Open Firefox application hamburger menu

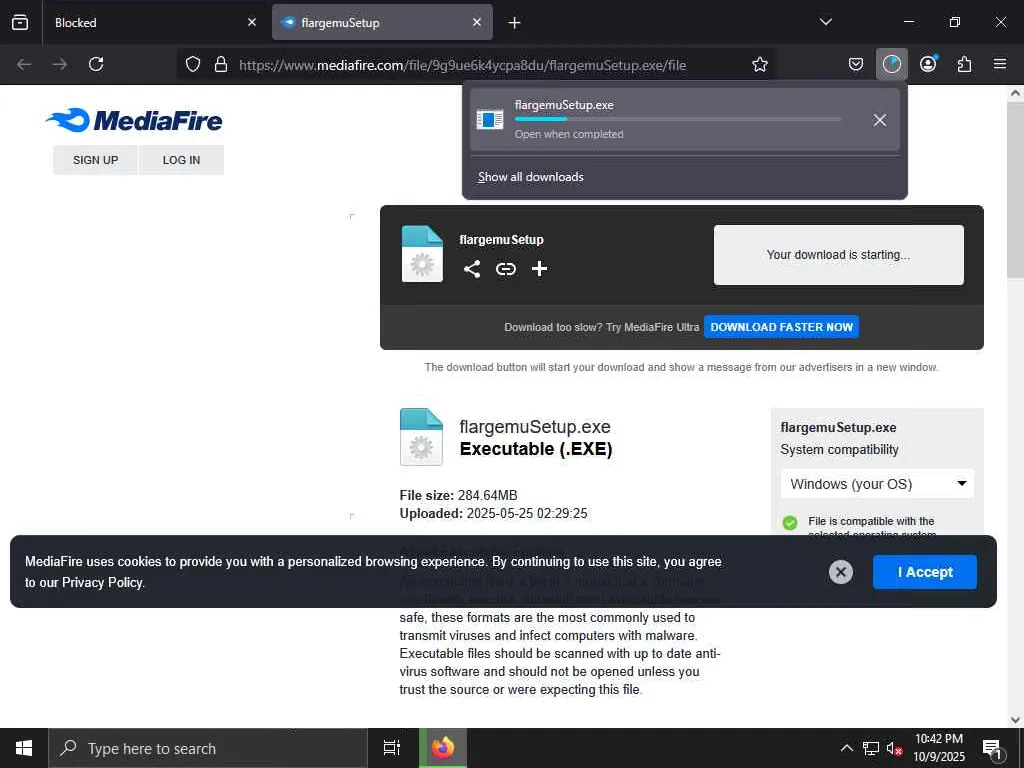[x=1000, y=64]
